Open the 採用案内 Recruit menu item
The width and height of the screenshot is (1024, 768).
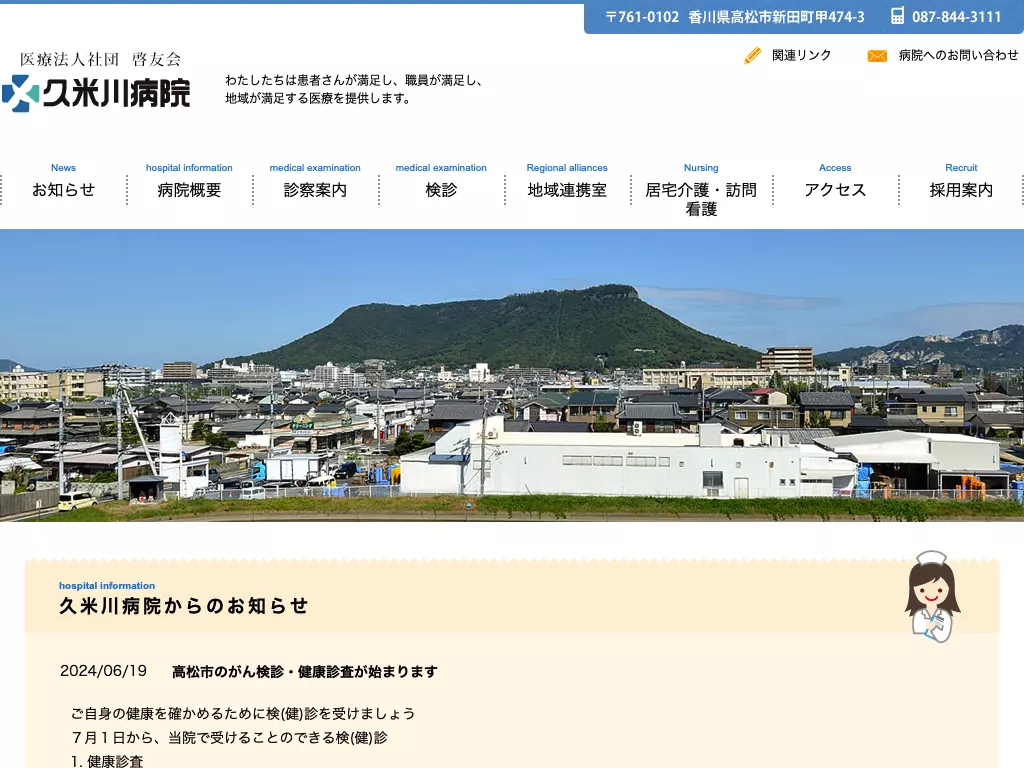(x=961, y=182)
